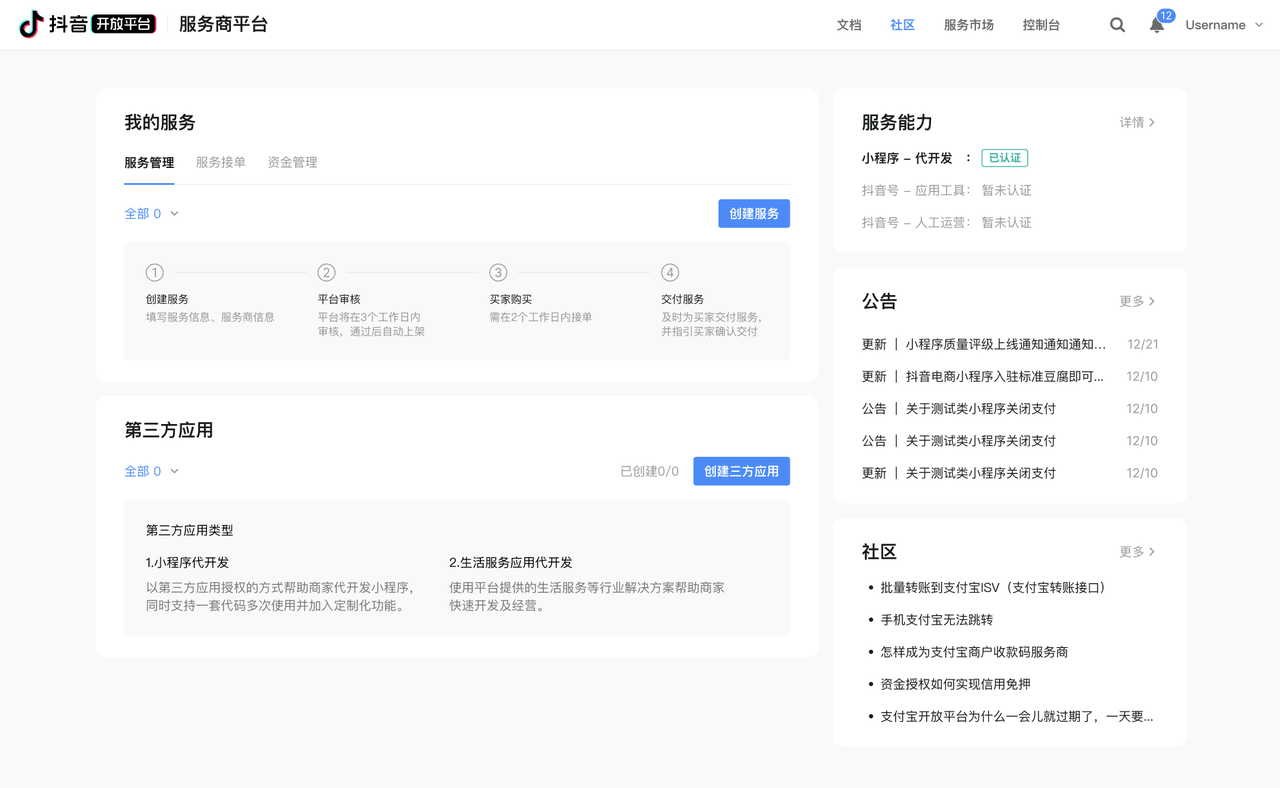Expand the 全部 filter in 我的服务
Screen dimensions: 1280x788
[151, 213]
